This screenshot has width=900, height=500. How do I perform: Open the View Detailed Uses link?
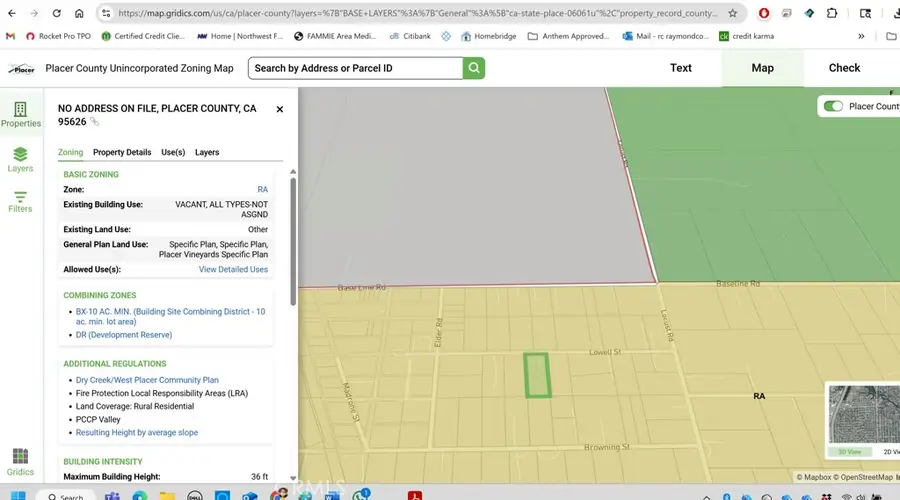[x=233, y=269]
